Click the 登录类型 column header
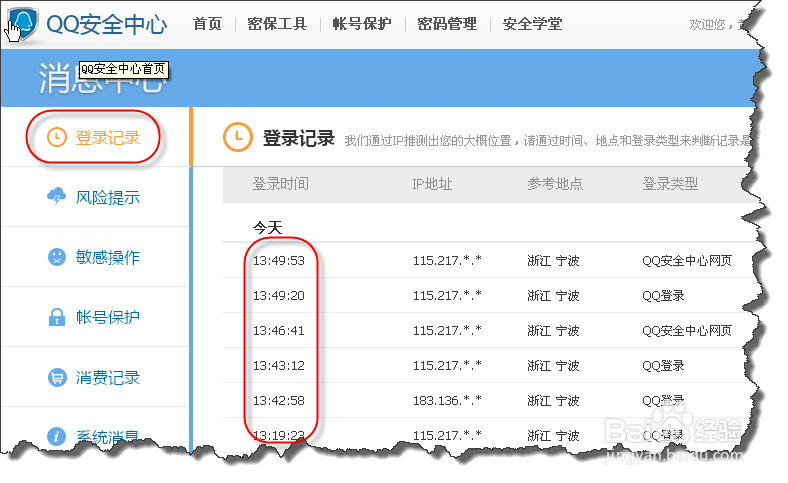Screen dimensions: 788x483 pos(670,184)
